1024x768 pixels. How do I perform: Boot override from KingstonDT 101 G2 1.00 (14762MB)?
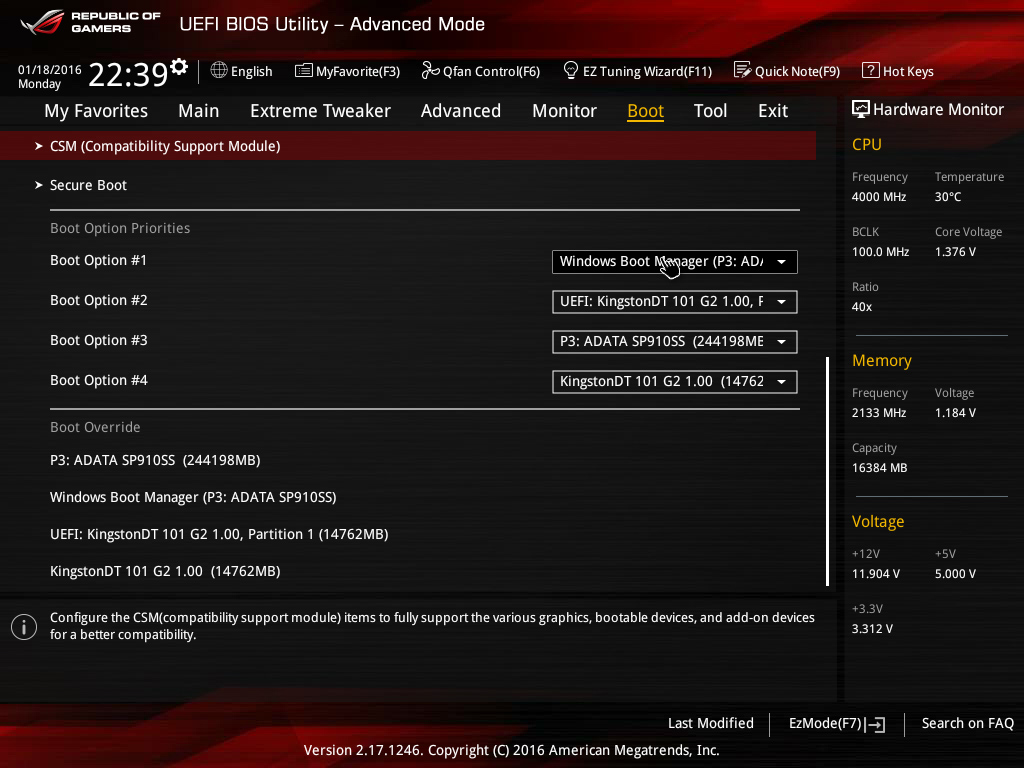[x=165, y=571]
